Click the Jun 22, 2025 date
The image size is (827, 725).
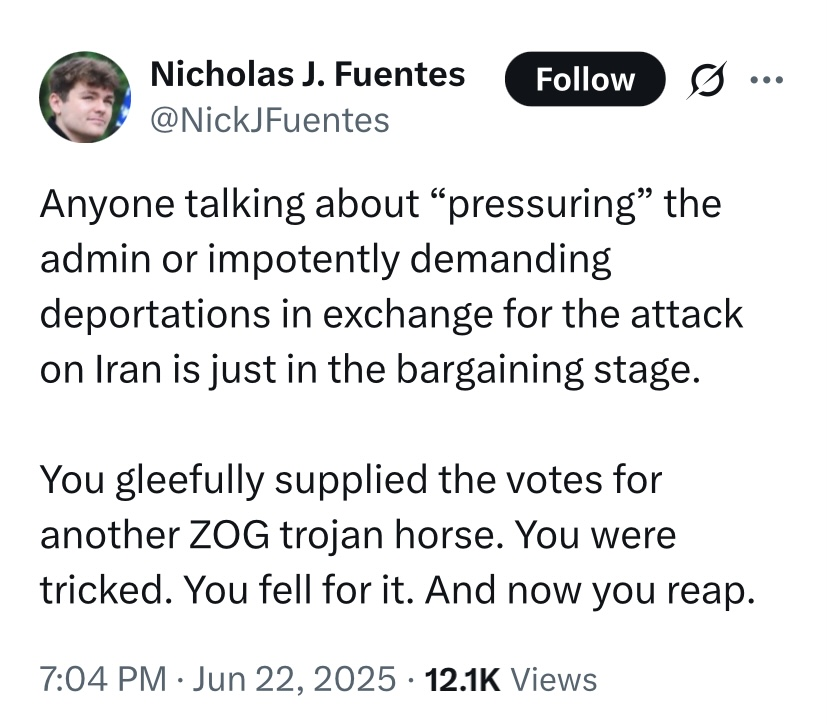[x=294, y=679]
